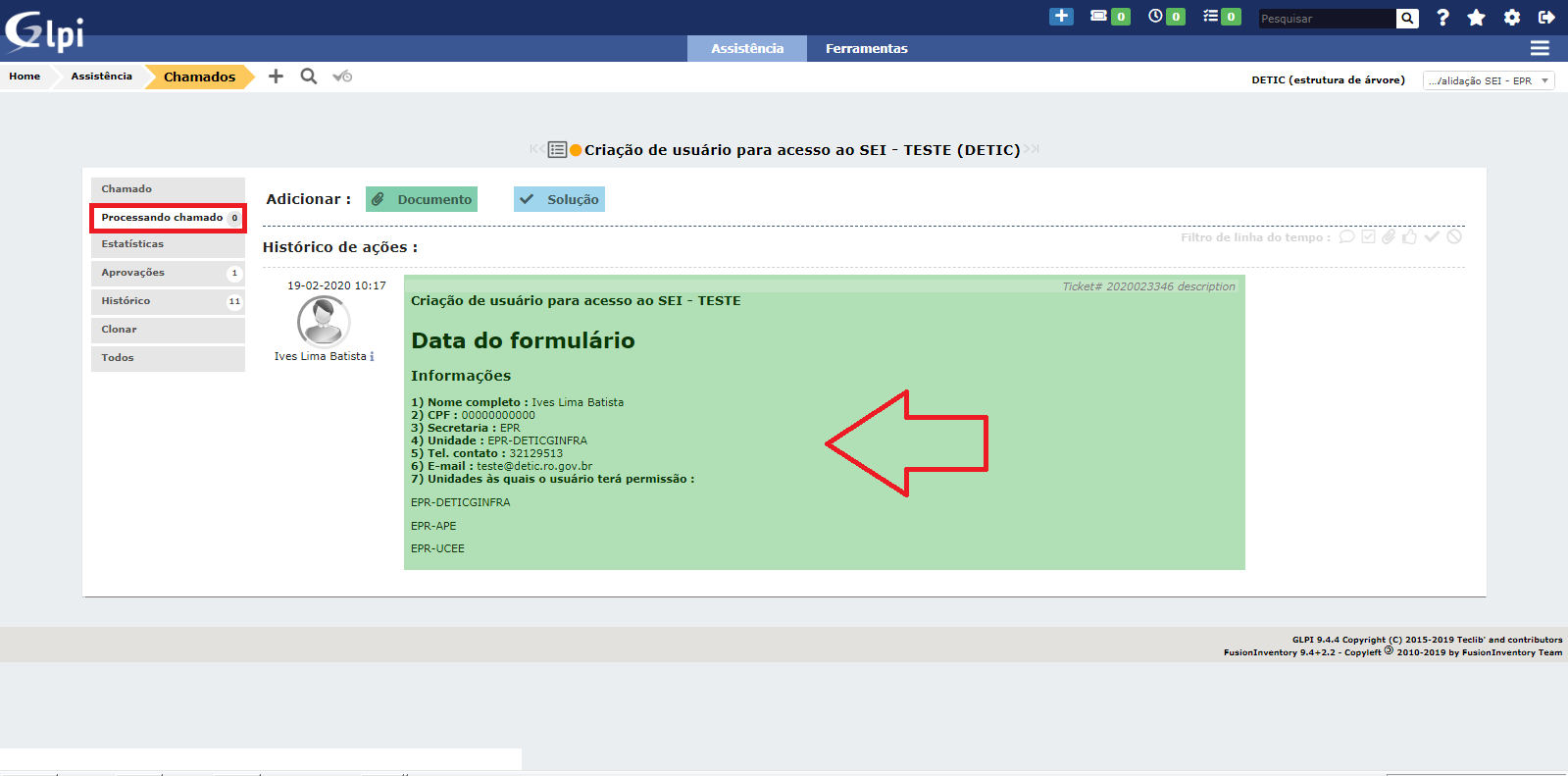Toggle followup speech bubble timeline filter
1568x776 pixels.
[x=1346, y=237]
